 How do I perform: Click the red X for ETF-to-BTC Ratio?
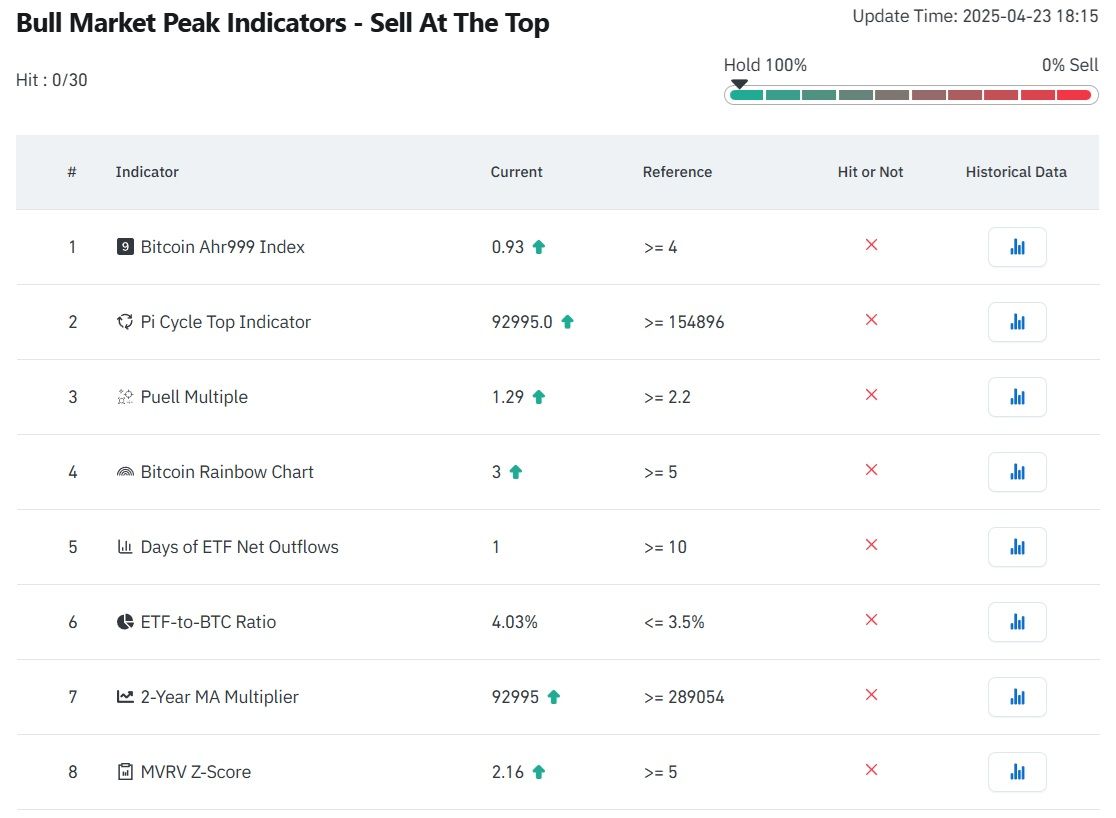pos(871,620)
